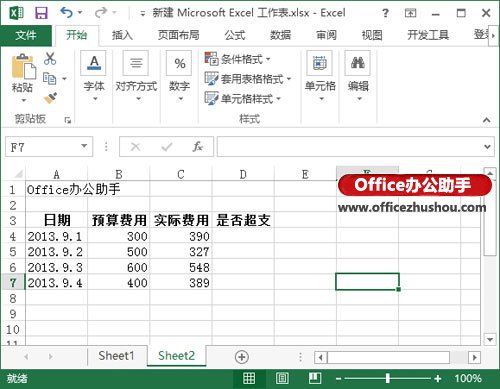This screenshot has height=389, width=500.
Task: Click the vertical scrollbar down arrow
Action: [x=490, y=340]
